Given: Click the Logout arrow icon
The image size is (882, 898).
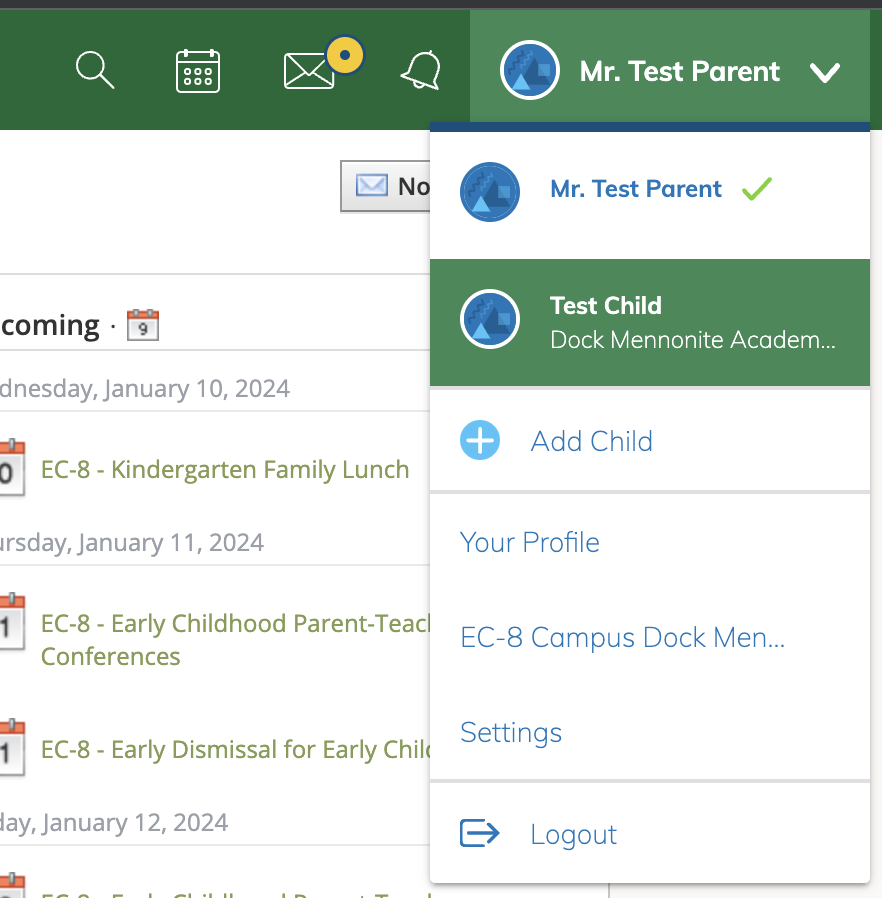Looking at the screenshot, I should point(480,833).
